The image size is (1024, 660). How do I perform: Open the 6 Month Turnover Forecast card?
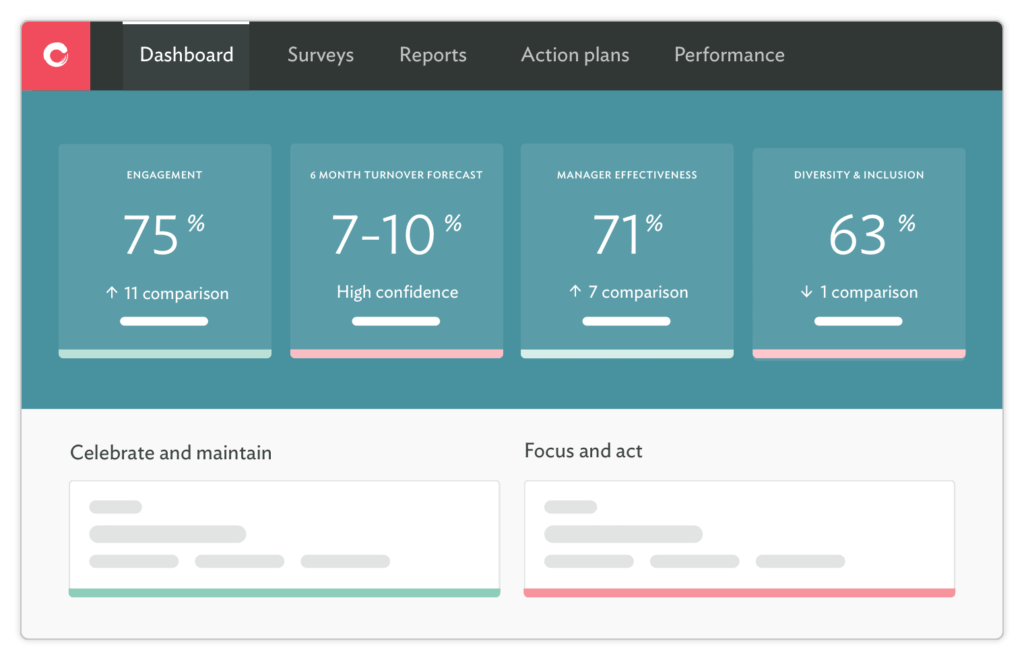point(396,250)
